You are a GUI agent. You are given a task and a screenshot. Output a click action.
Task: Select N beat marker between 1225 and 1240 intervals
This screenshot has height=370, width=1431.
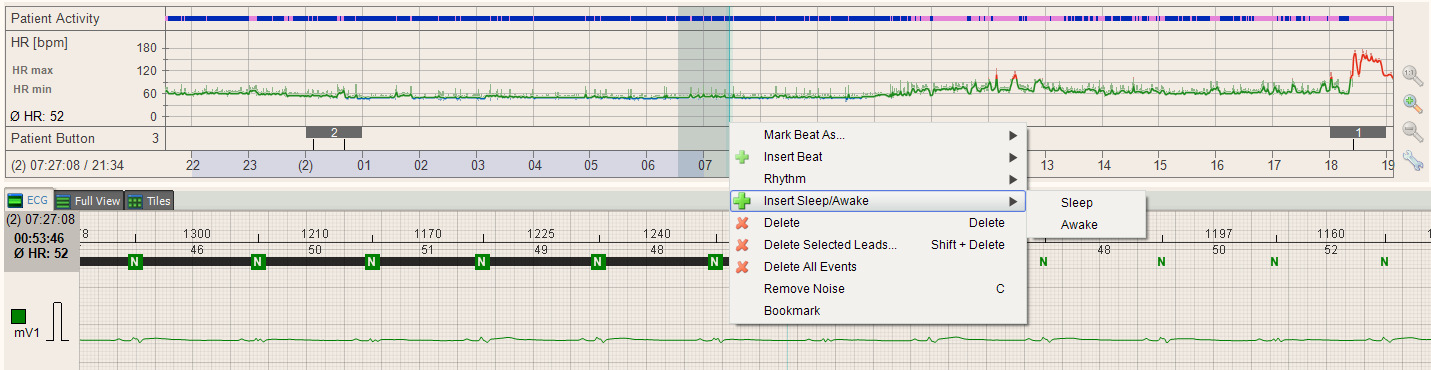click(x=598, y=261)
